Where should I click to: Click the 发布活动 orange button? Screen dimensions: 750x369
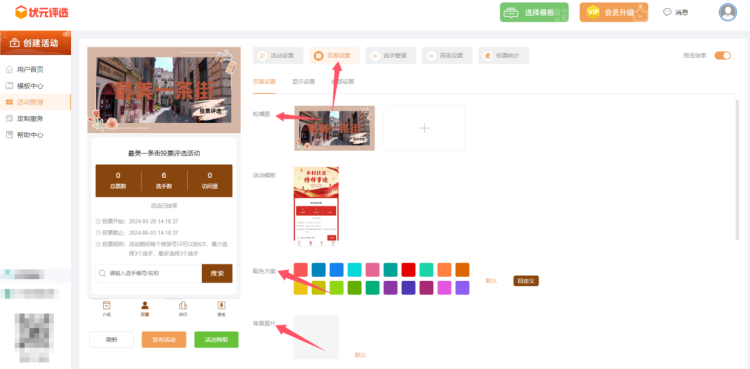coord(164,340)
